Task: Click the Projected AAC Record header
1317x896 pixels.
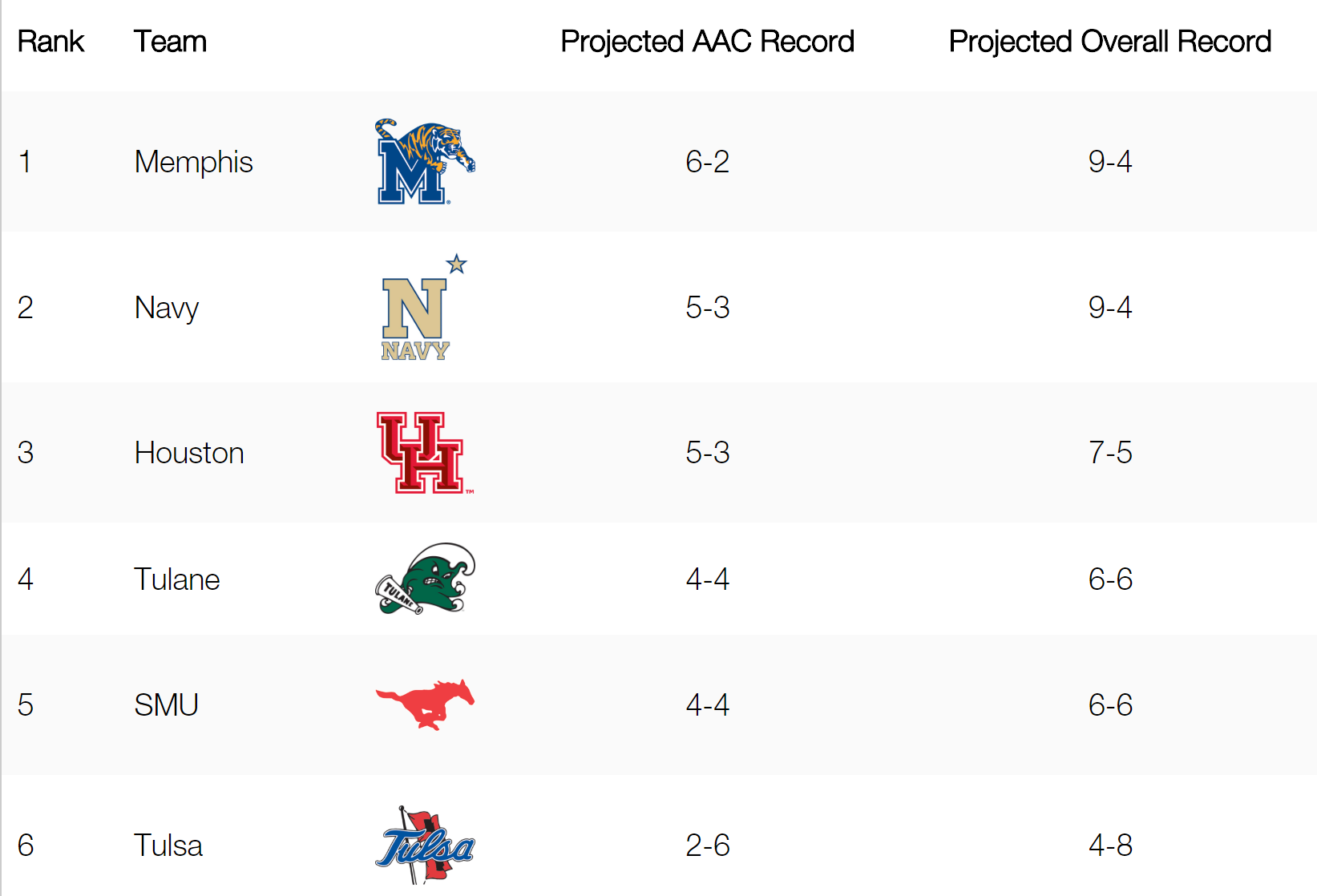Action: (x=707, y=42)
